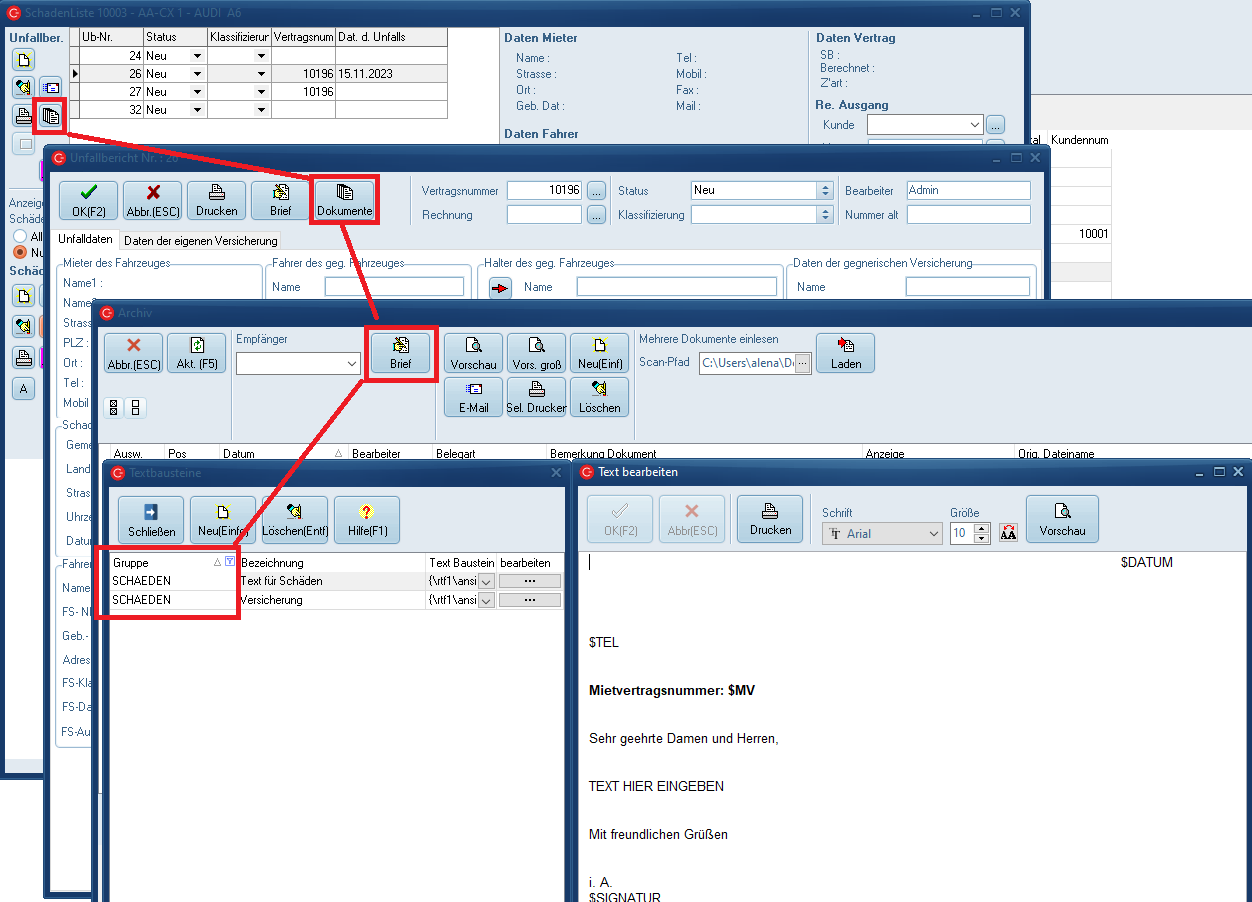This screenshot has height=902, width=1252.
Task: Click Laden to load scanned documents
Action: click(x=845, y=353)
